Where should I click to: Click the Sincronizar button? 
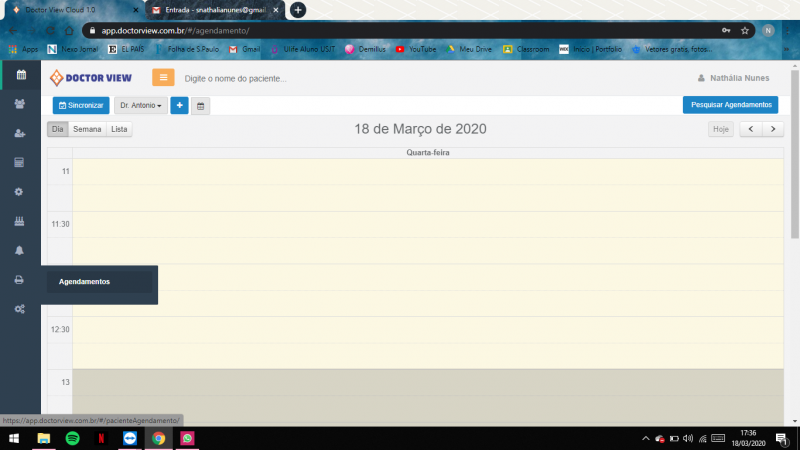pos(81,105)
